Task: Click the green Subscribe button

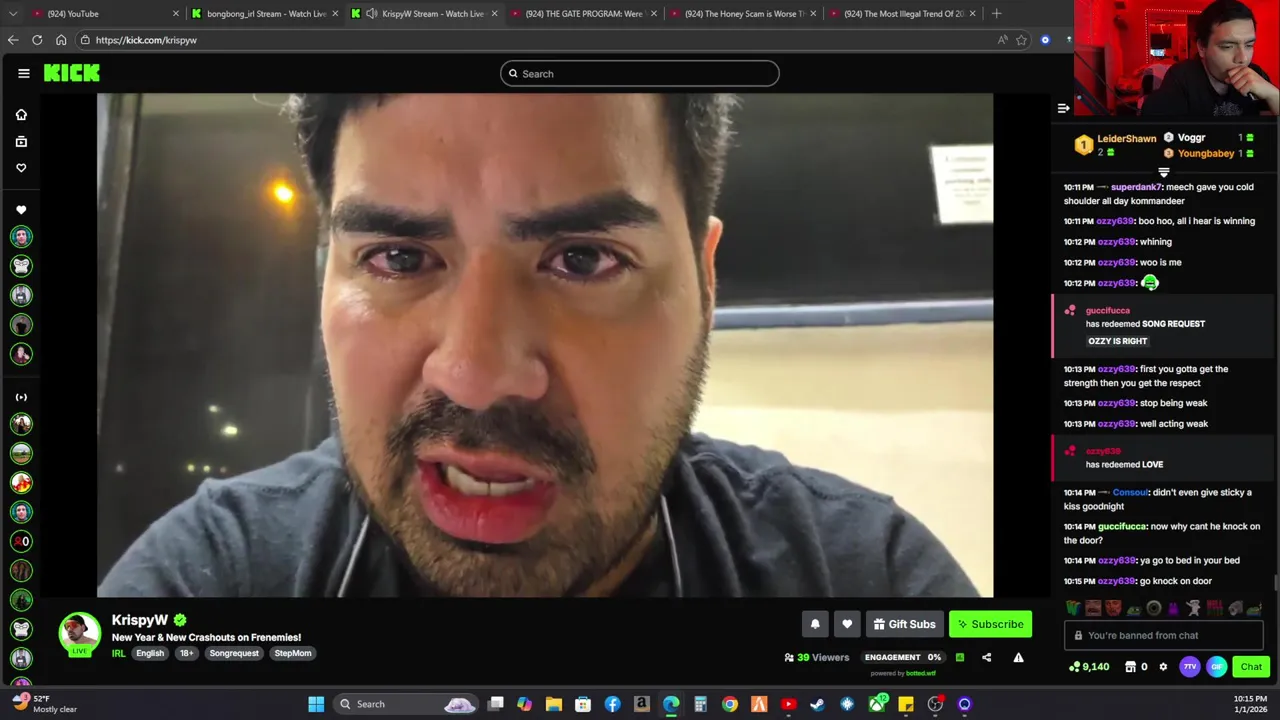Action: pyautogui.click(x=990, y=624)
